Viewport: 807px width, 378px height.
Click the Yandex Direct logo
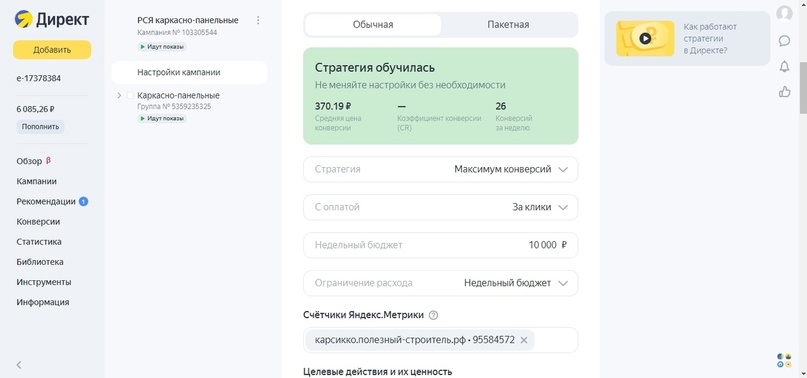click(x=51, y=20)
